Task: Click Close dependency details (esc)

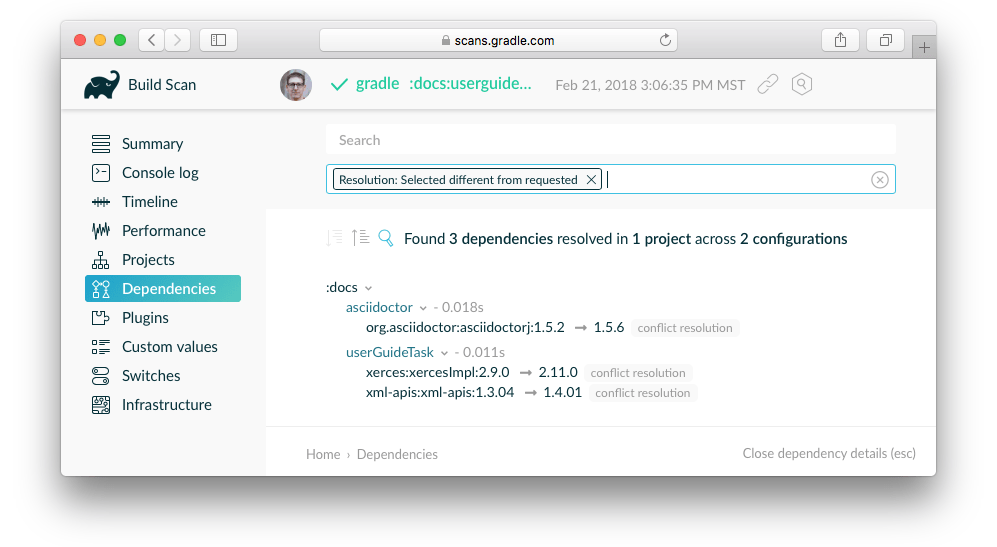Action: point(829,453)
